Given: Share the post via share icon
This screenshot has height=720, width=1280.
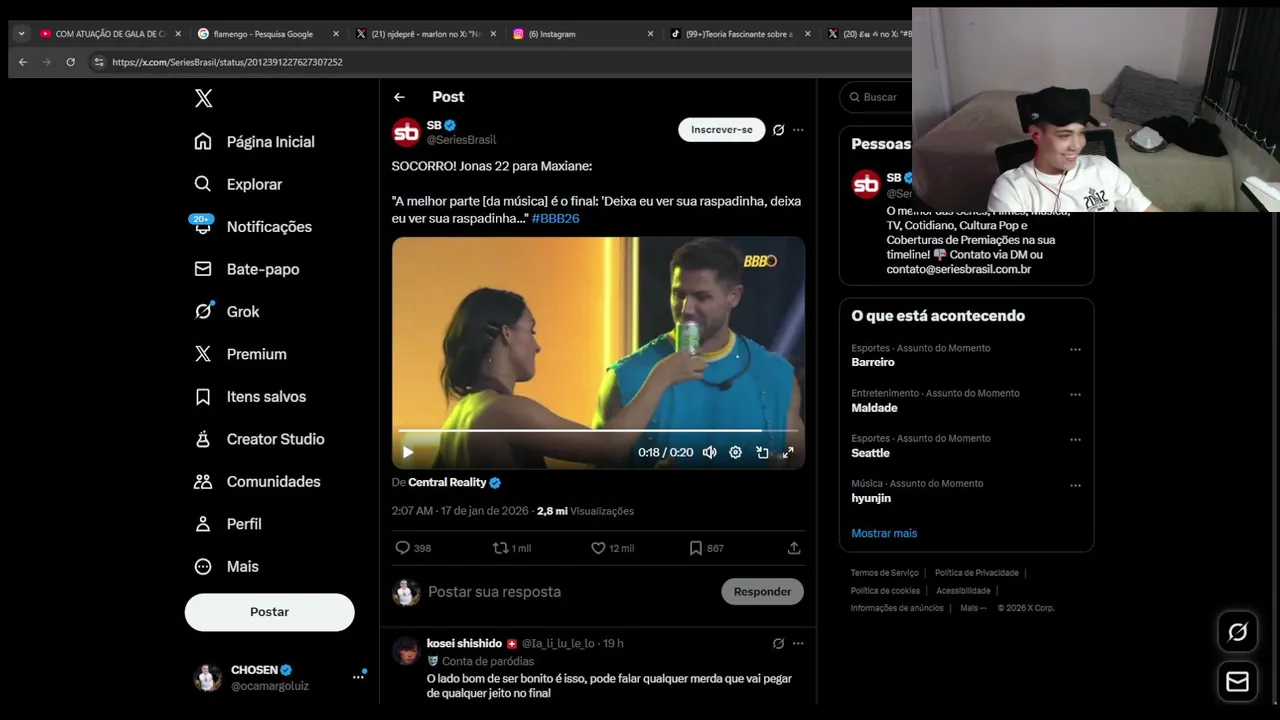Looking at the screenshot, I should pos(794,548).
